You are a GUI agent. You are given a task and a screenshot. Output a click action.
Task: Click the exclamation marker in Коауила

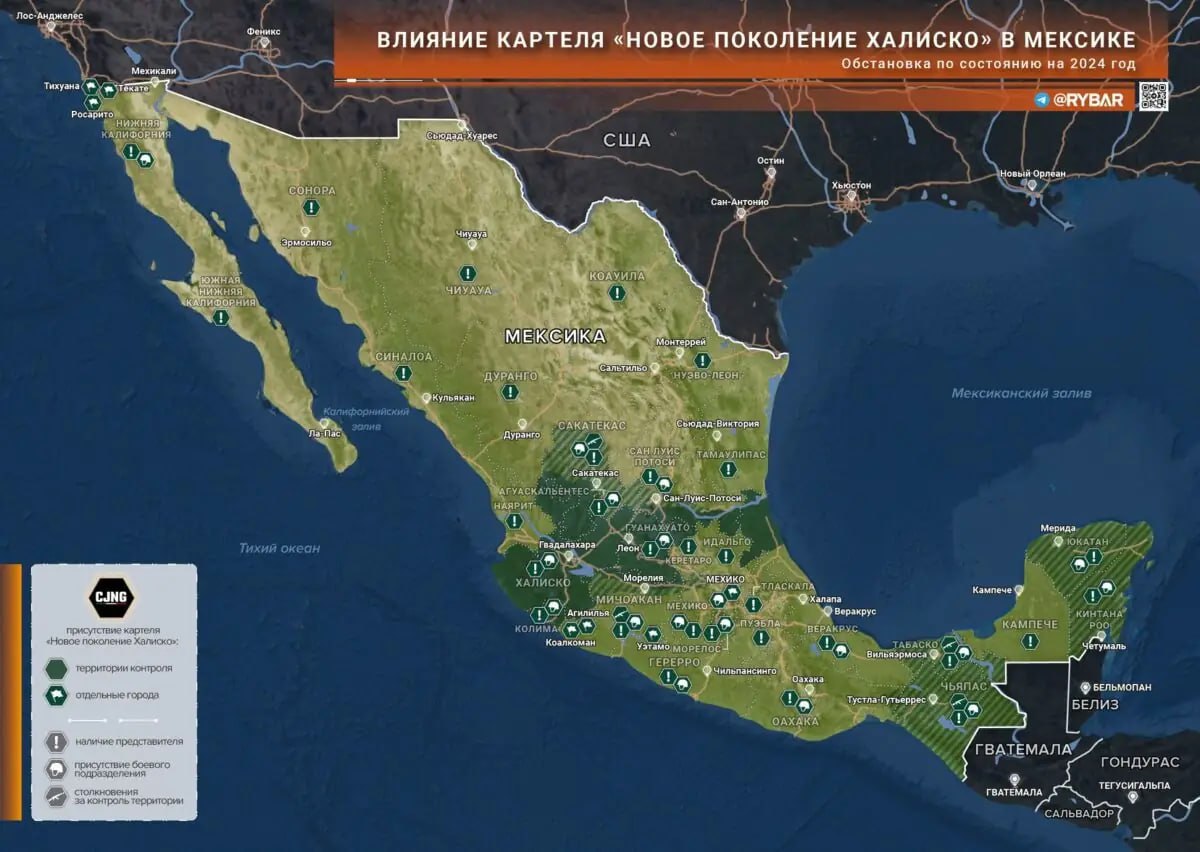617,294
